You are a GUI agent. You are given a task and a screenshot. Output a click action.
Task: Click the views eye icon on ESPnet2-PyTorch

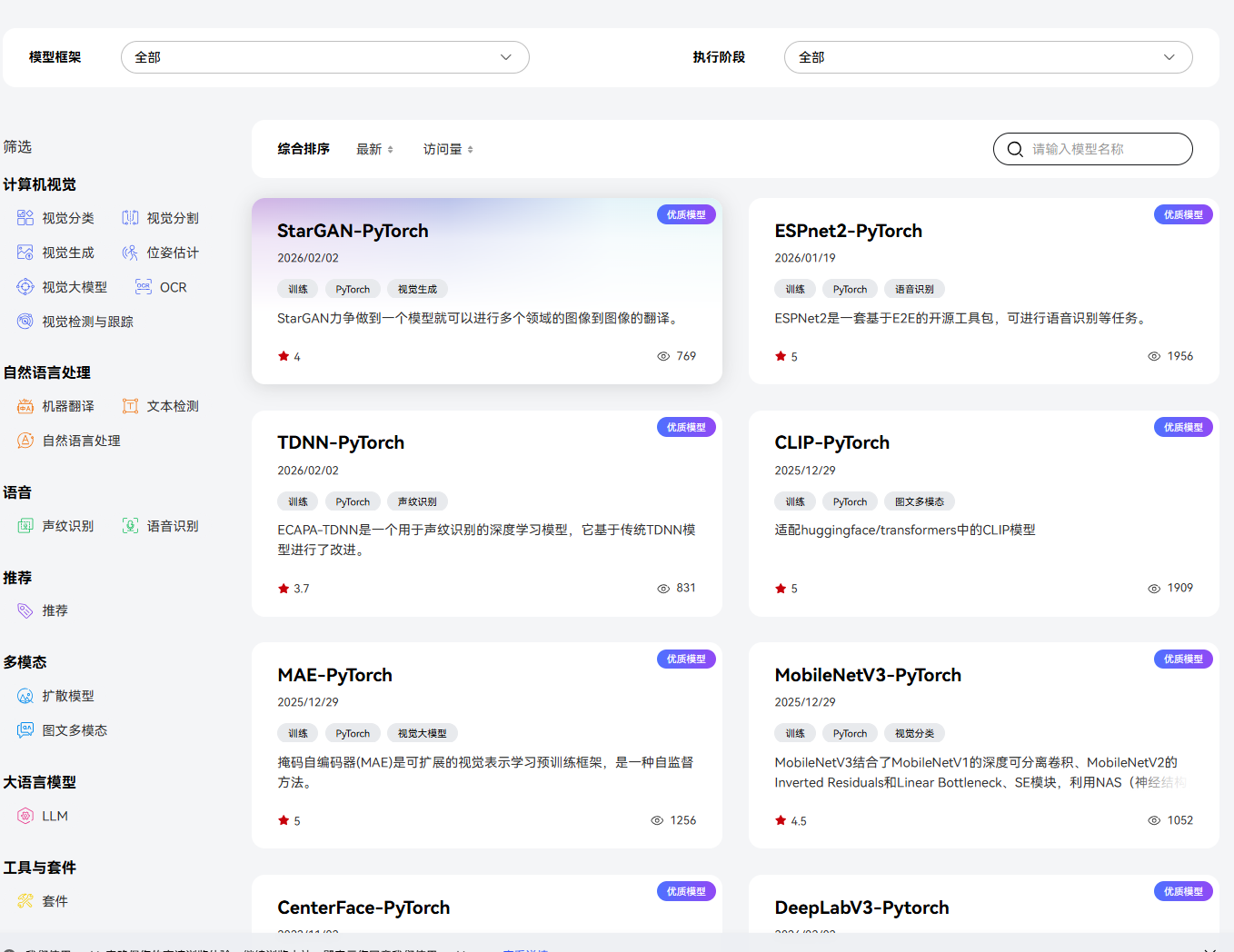pyautogui.click(x=1154, y=356)
